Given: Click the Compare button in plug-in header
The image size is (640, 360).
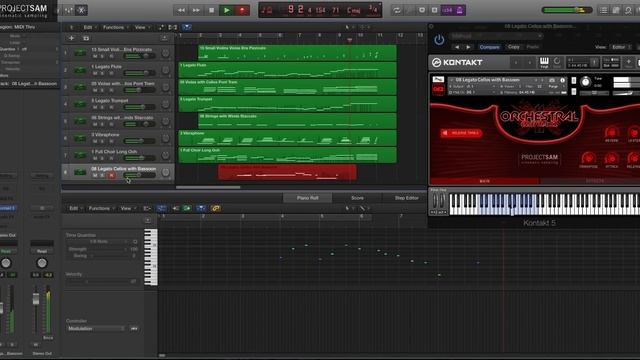Looking at the screenshot, I should pyautogui.click(x=489, y=47).
